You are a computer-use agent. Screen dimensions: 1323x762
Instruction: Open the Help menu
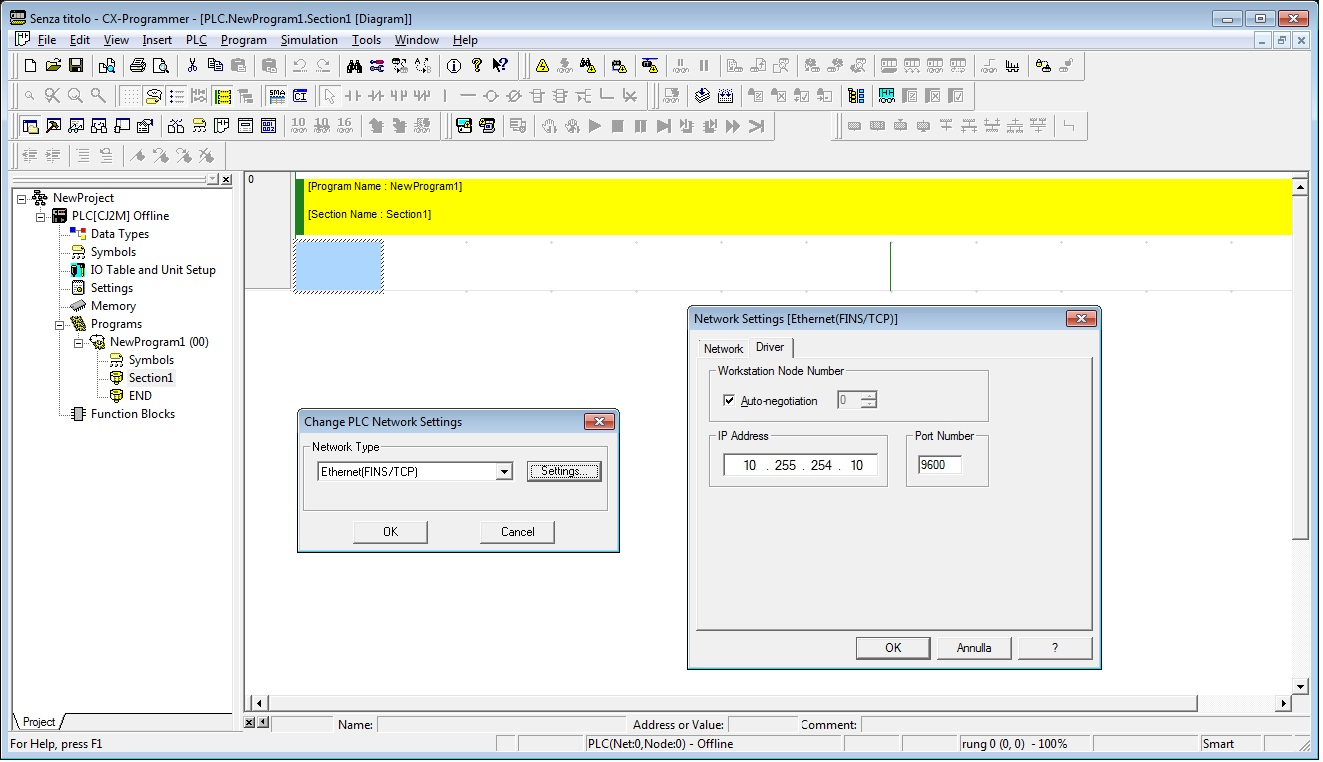pos(465,40)
